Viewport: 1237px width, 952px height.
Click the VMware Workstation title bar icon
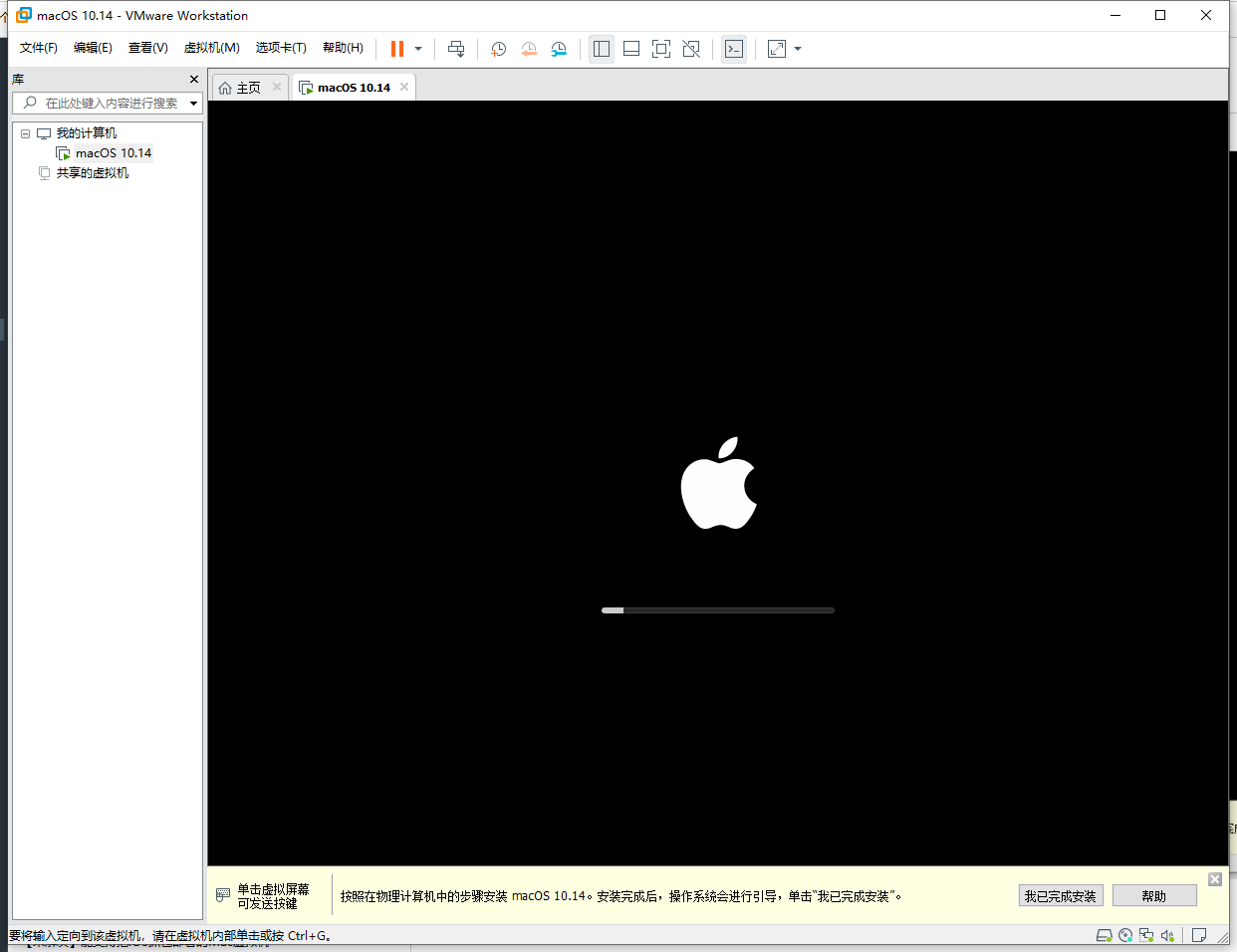[24, 15]
